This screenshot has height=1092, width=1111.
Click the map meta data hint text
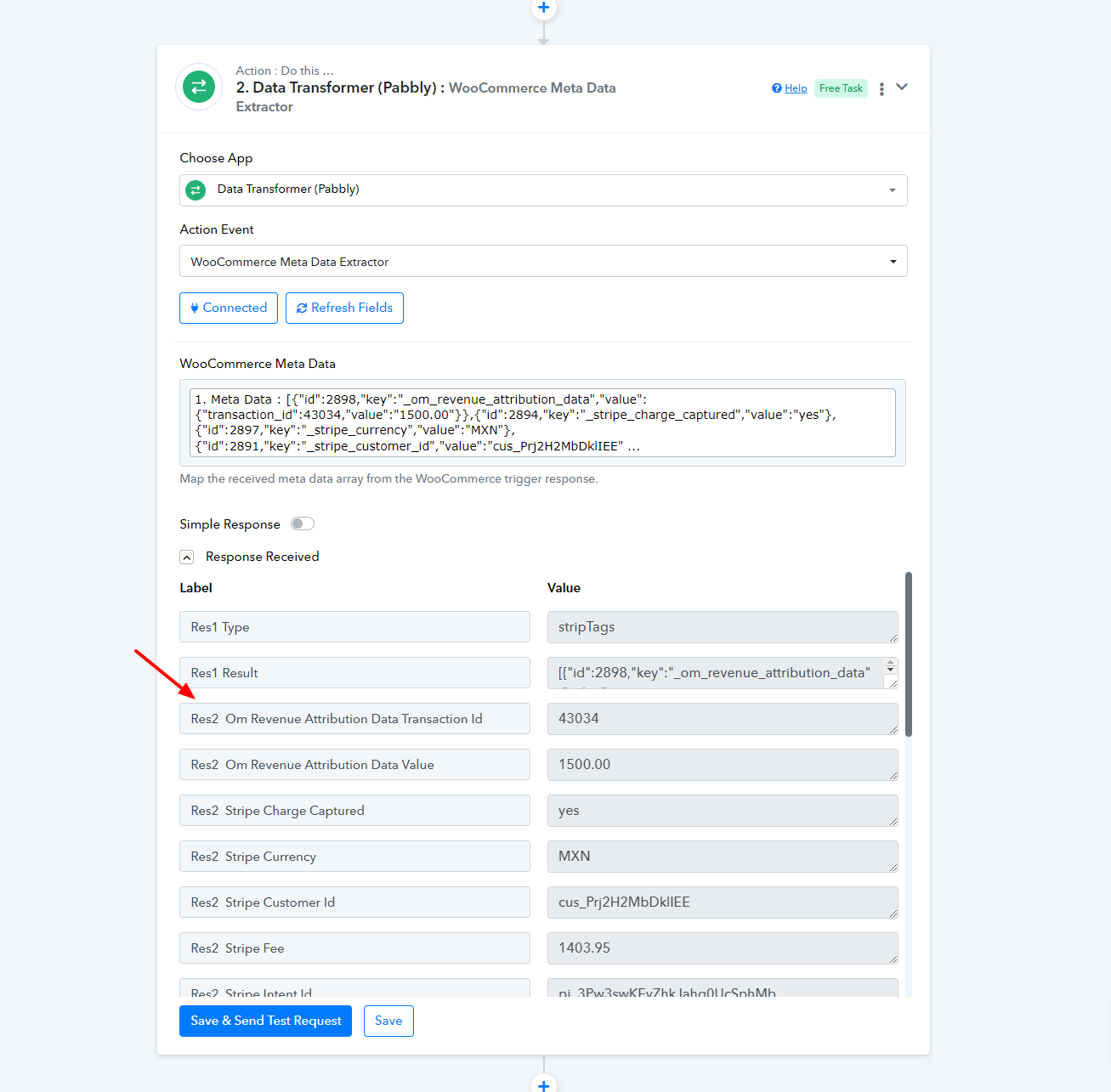388,479
